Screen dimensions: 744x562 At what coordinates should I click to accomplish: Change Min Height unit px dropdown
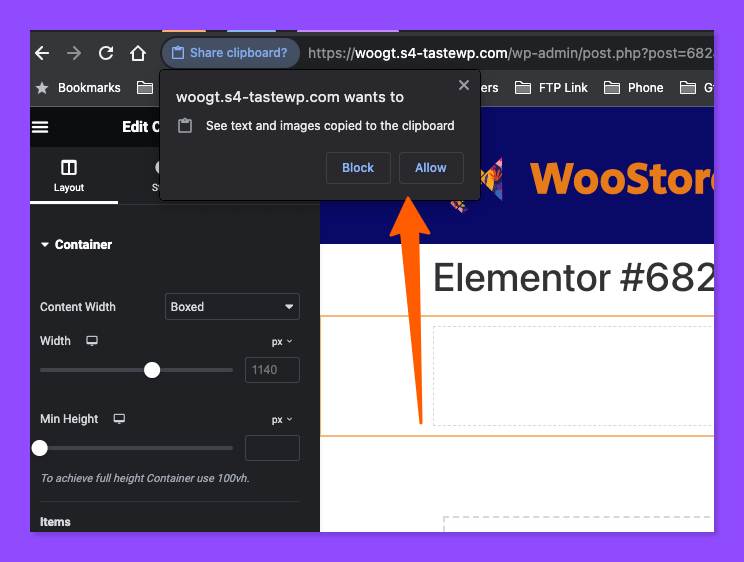point(282,420)
